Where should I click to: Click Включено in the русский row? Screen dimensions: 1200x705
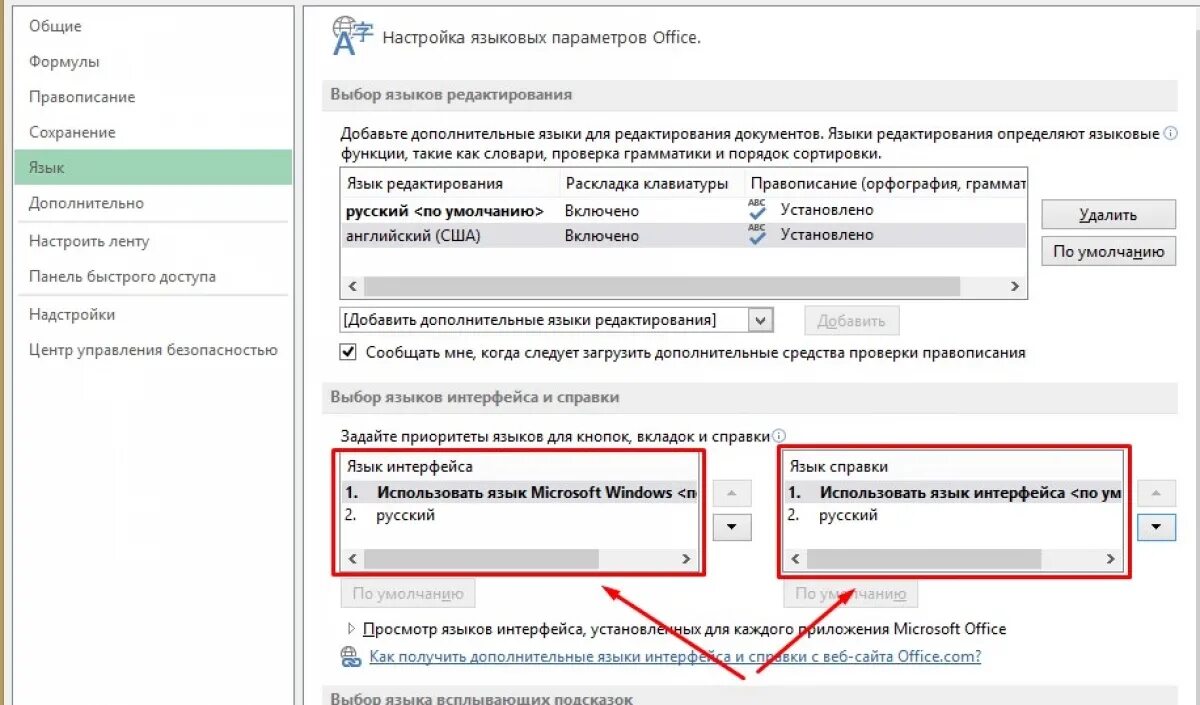point(601,210)
